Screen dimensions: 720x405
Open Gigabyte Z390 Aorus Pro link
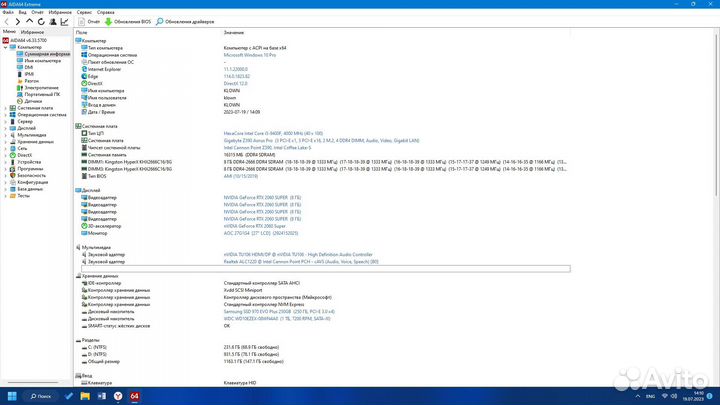321,141
